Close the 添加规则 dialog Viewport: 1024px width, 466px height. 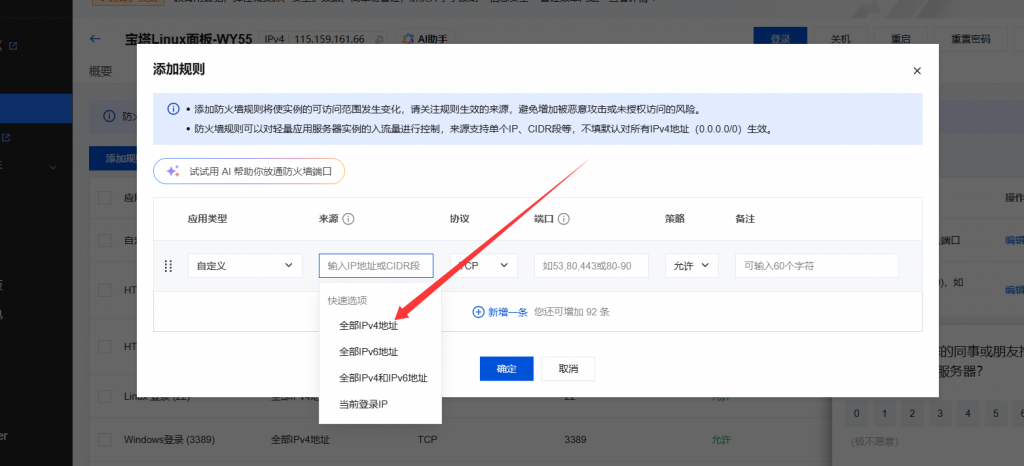coord(917,70)
